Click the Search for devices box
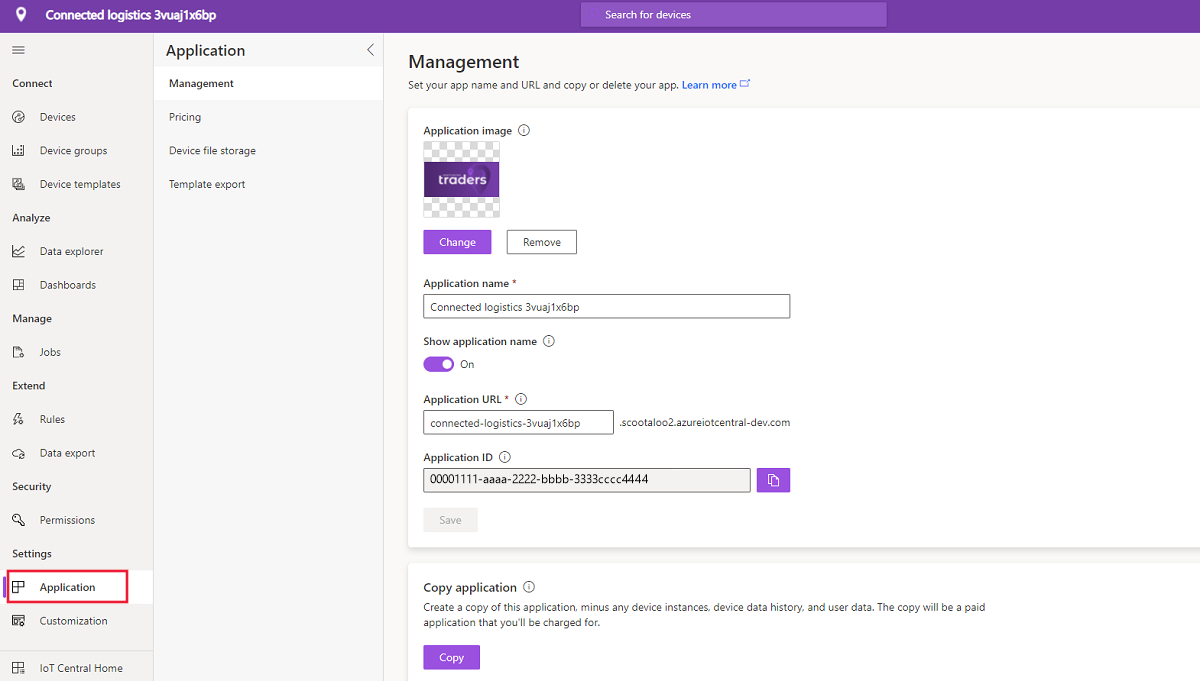The height and width of the screenshot is (681, 1200). tap(733, 15)
